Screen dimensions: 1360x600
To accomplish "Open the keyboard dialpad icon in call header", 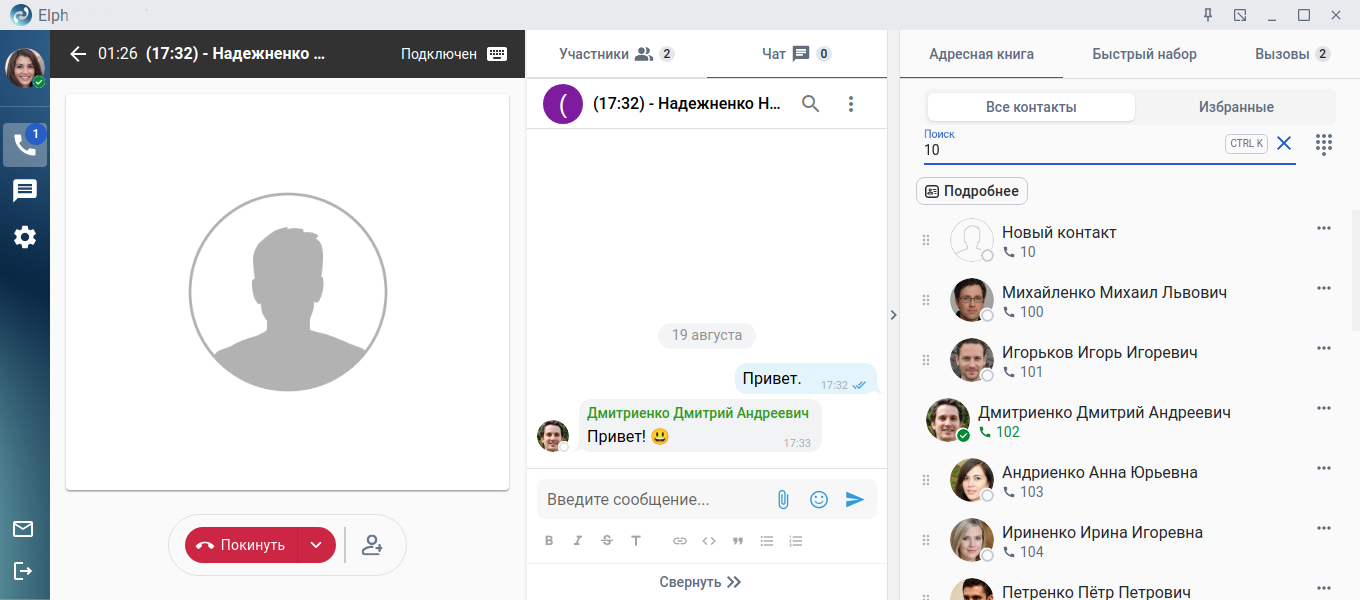I will 497,54.
